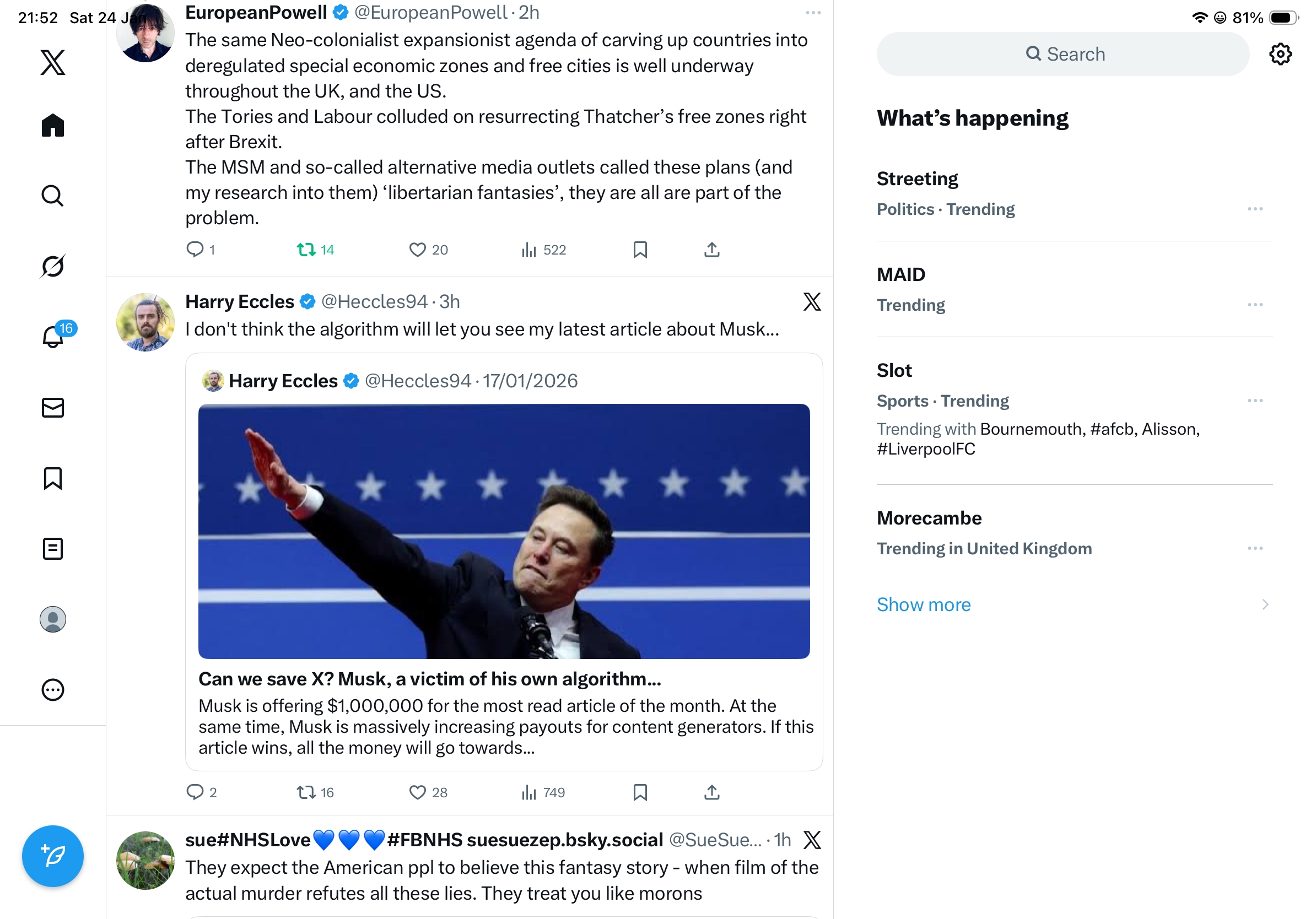Open Bookmarks in left sidebar

[x=53, y=478]
